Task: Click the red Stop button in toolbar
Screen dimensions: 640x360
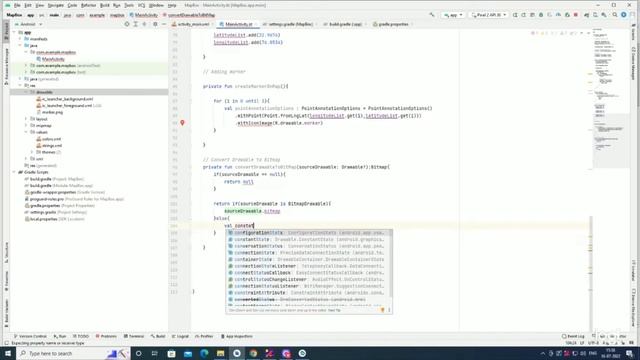Action: pos(576,15)
